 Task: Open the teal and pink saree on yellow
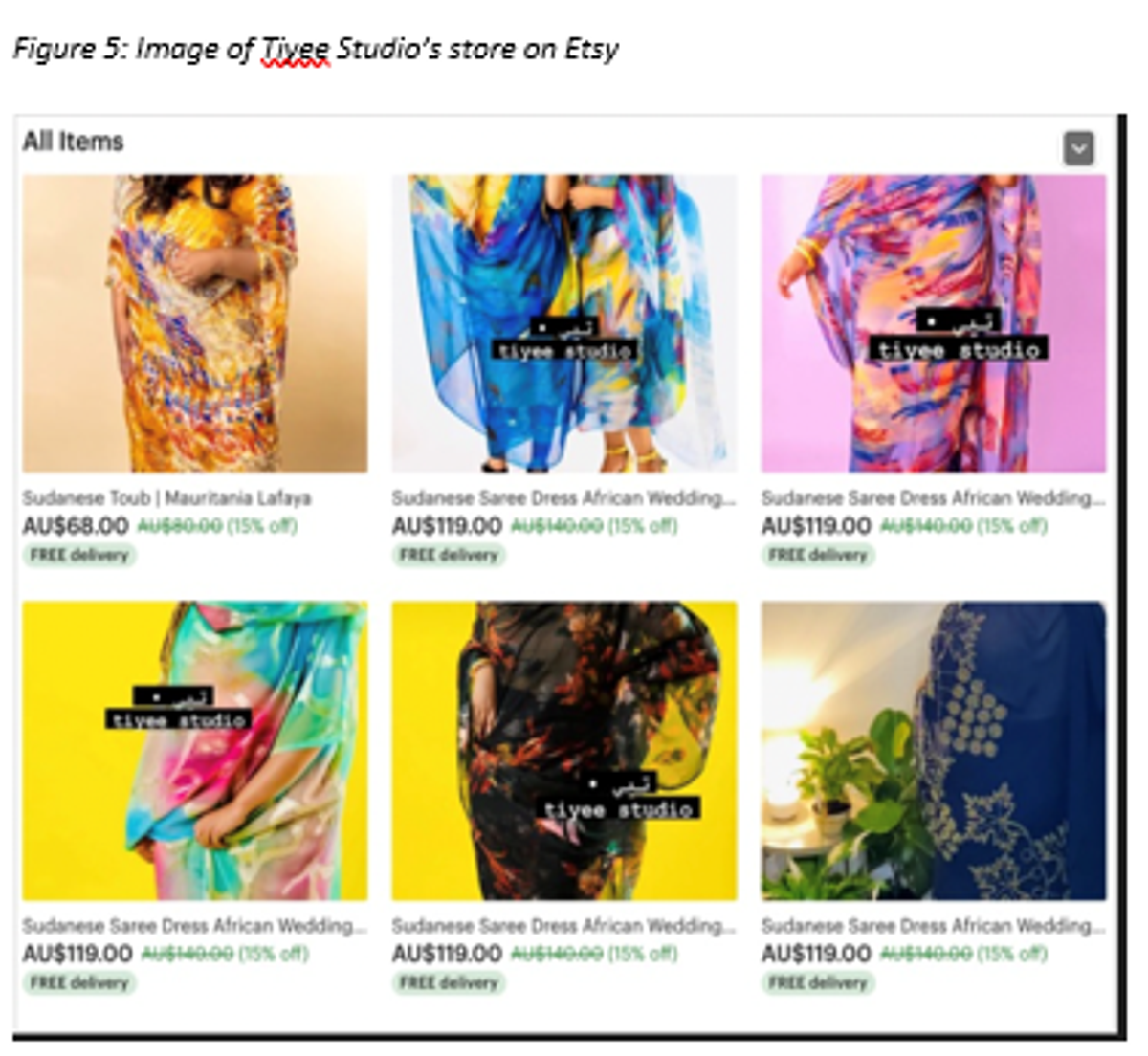click(x=195, y=751)
